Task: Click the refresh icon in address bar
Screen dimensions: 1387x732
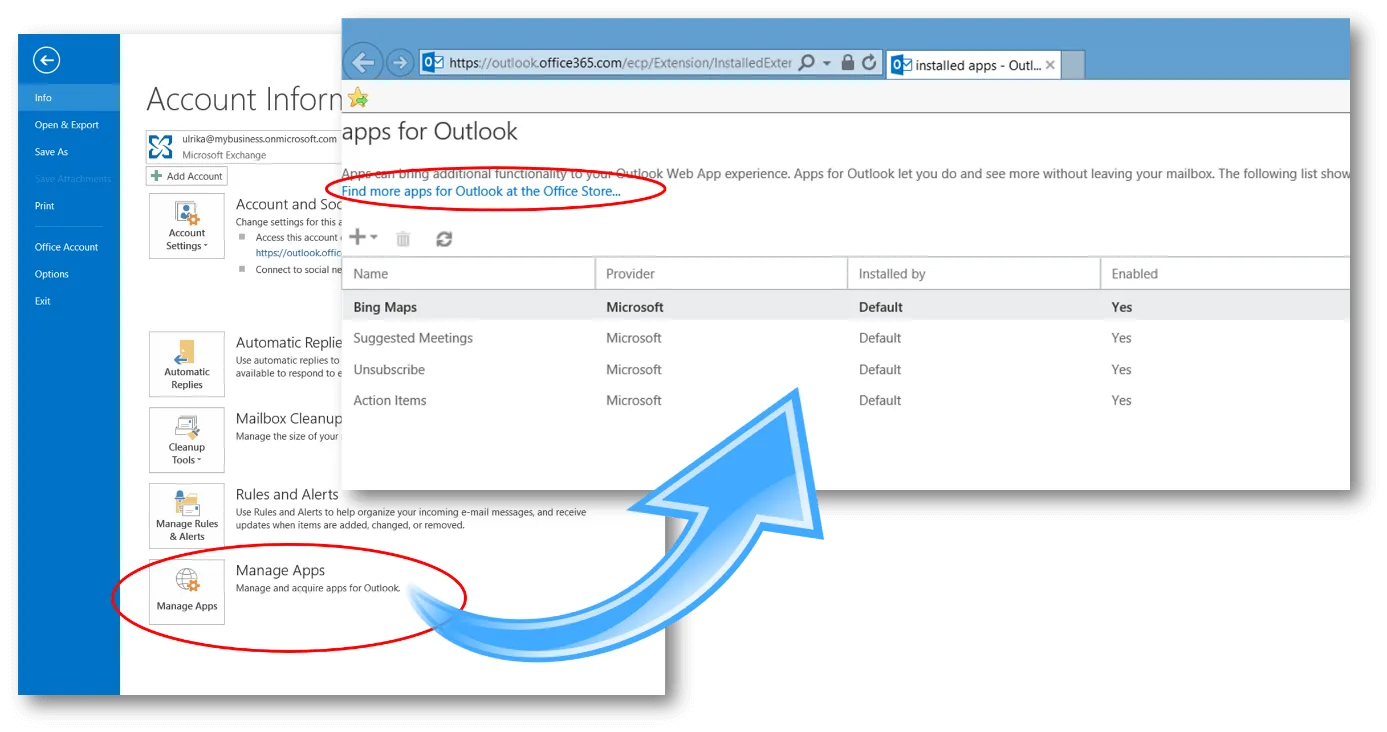Action: pyautogui.click(x=869, y=63)
